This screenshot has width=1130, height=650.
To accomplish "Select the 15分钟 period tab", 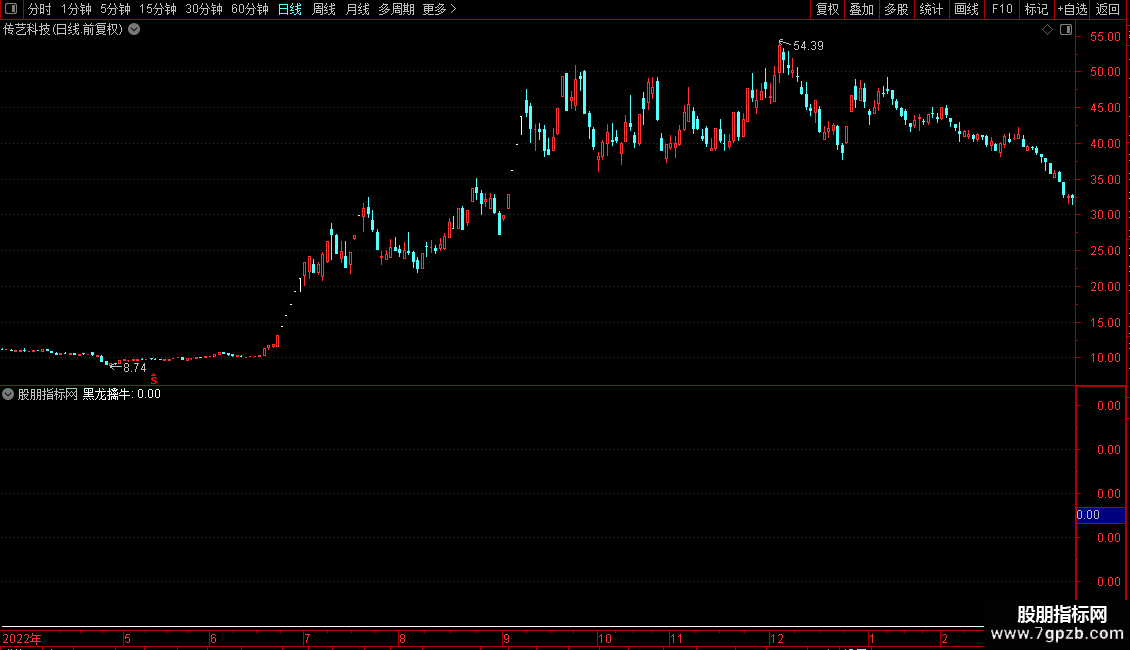I will [158, 9].
